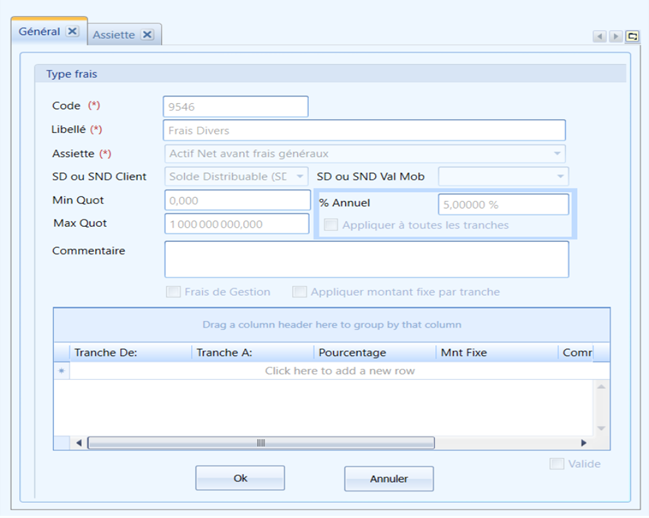Close the Assiette tab with its X icon

(147, 35)
